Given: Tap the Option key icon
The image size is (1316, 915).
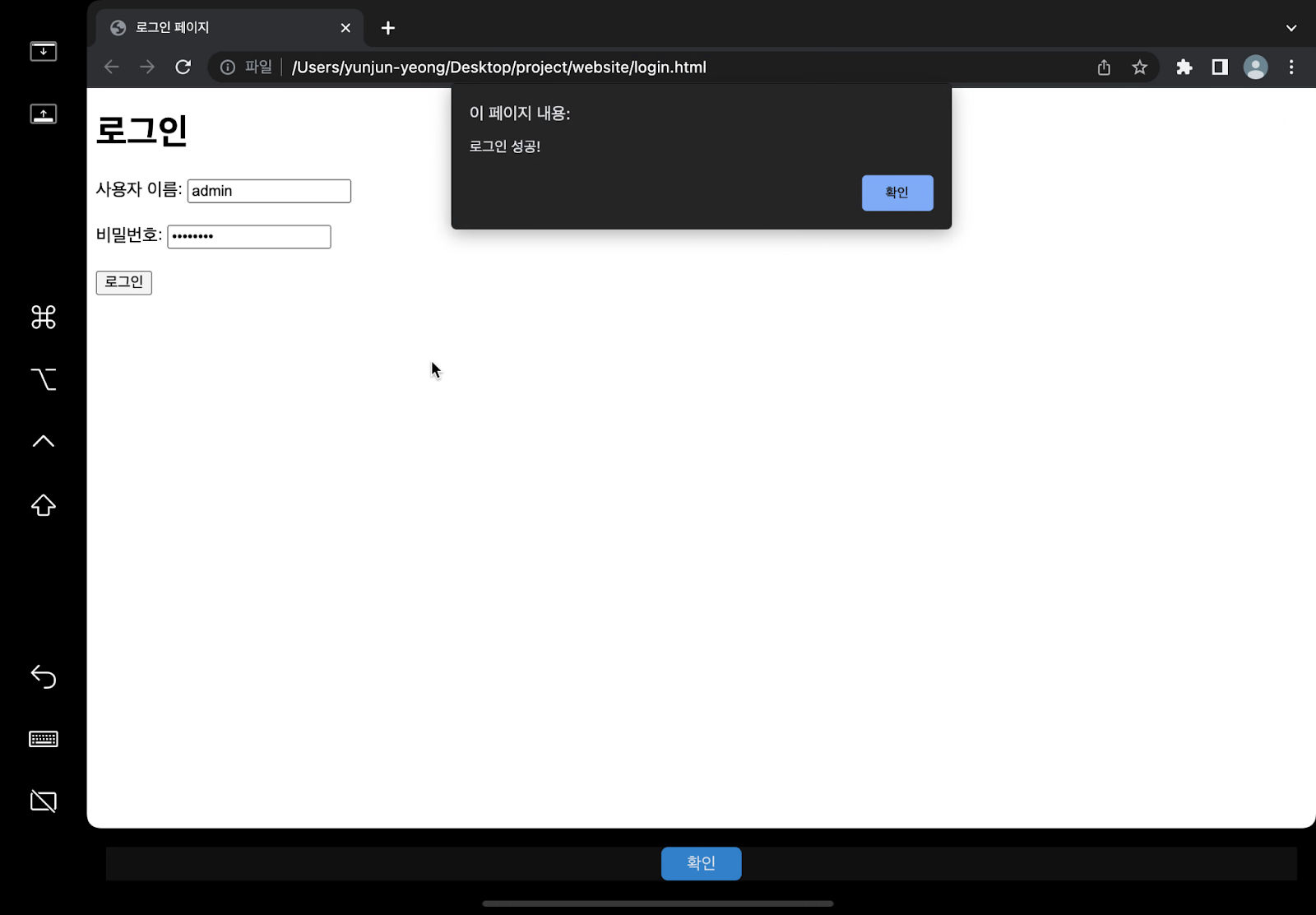Looking at the screenshot, I should 43,379.
